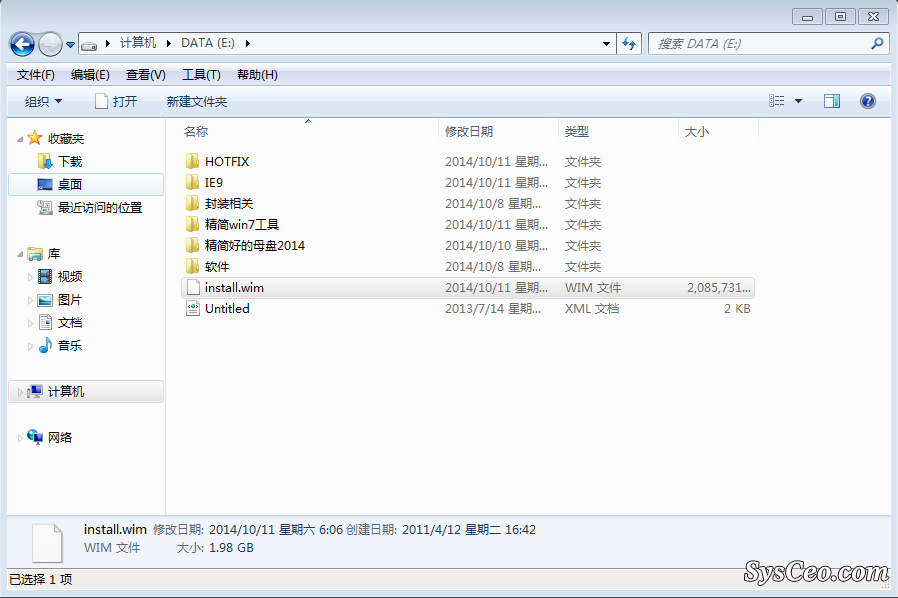Open the 帮助(H) menu
The image size is (898, 598).
click(257, 75)
